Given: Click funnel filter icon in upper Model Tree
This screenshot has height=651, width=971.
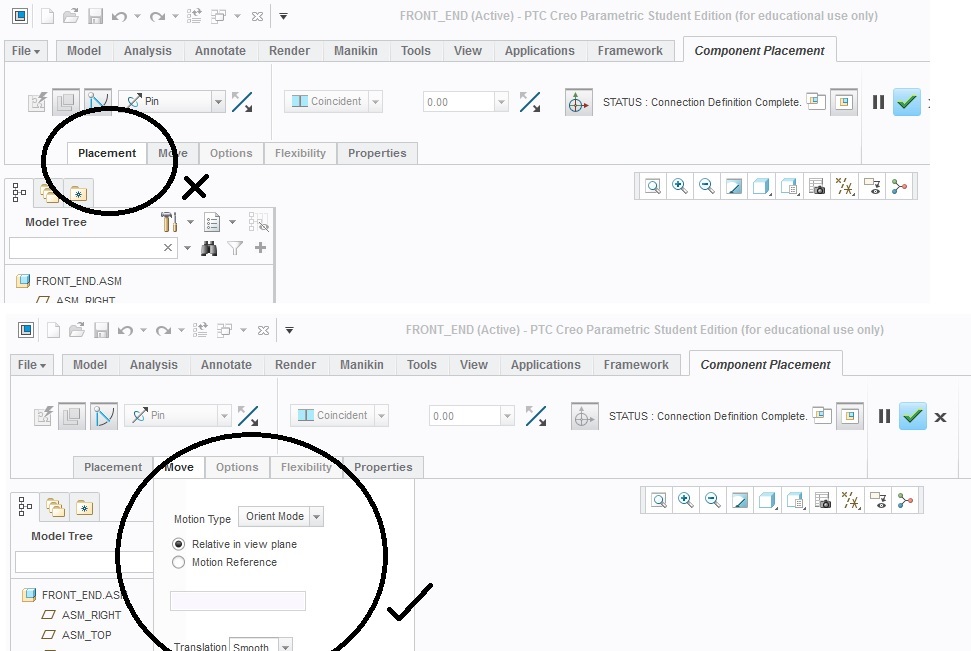Looking at the screenshot, I should 235,248.
